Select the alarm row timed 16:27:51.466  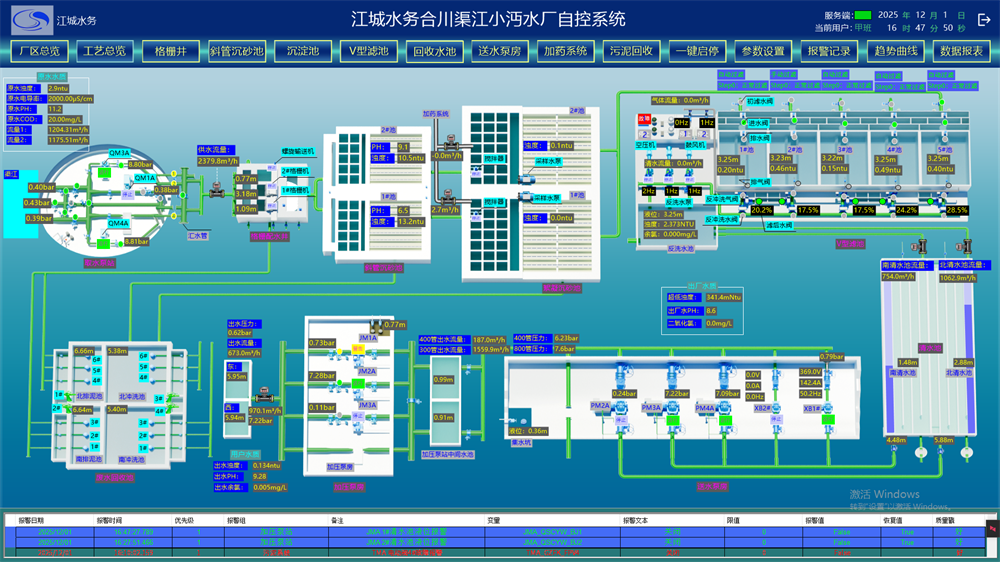click(494, 542)
